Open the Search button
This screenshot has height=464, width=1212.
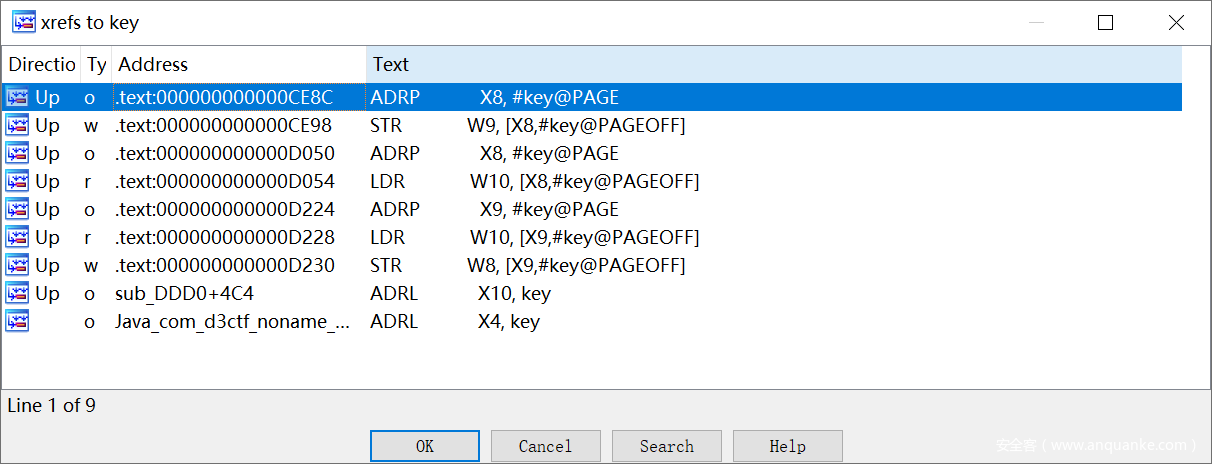coord(666,446)
